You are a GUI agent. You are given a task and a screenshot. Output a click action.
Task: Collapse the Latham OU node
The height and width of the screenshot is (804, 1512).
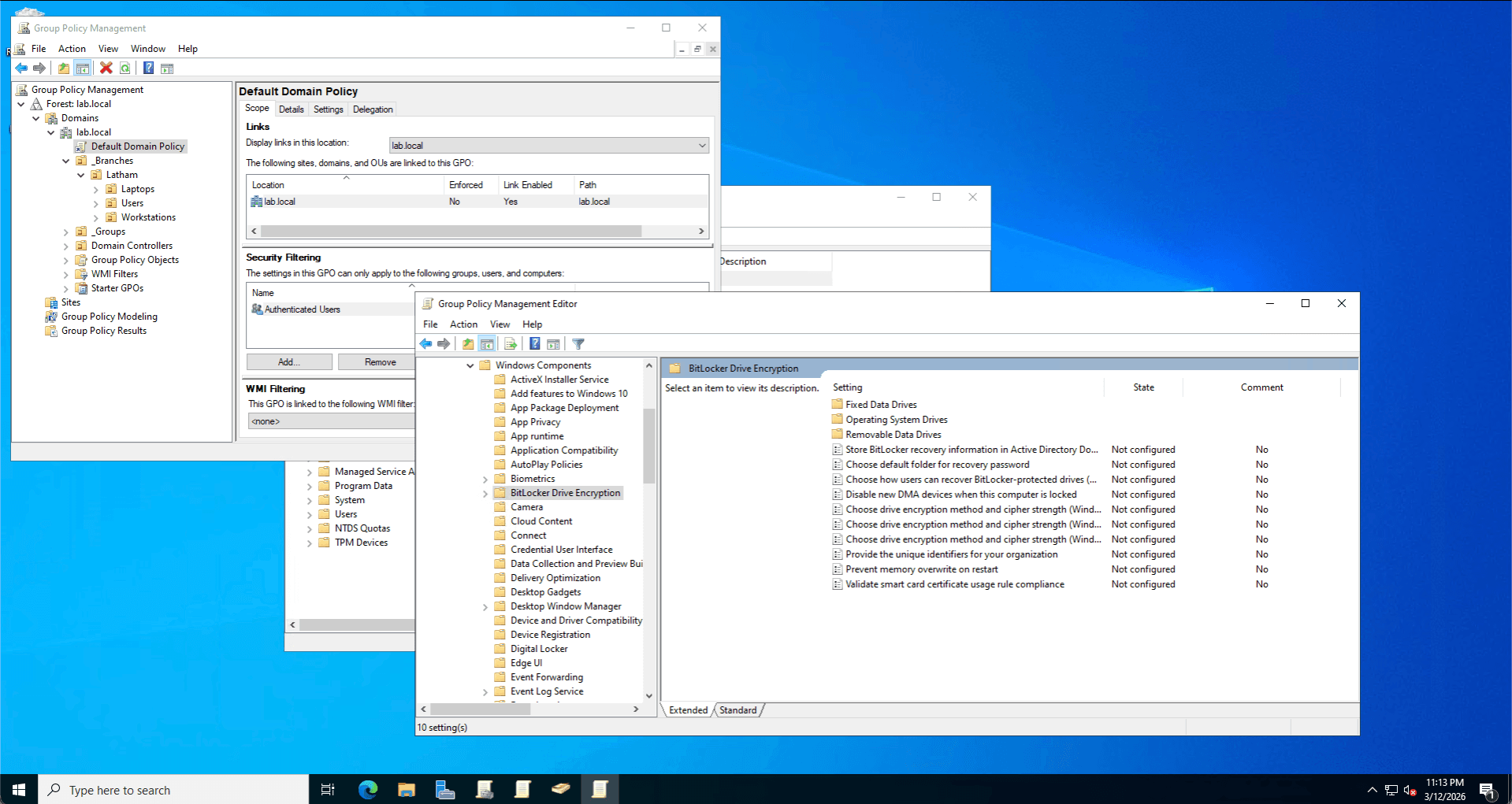tap(80, 175)
